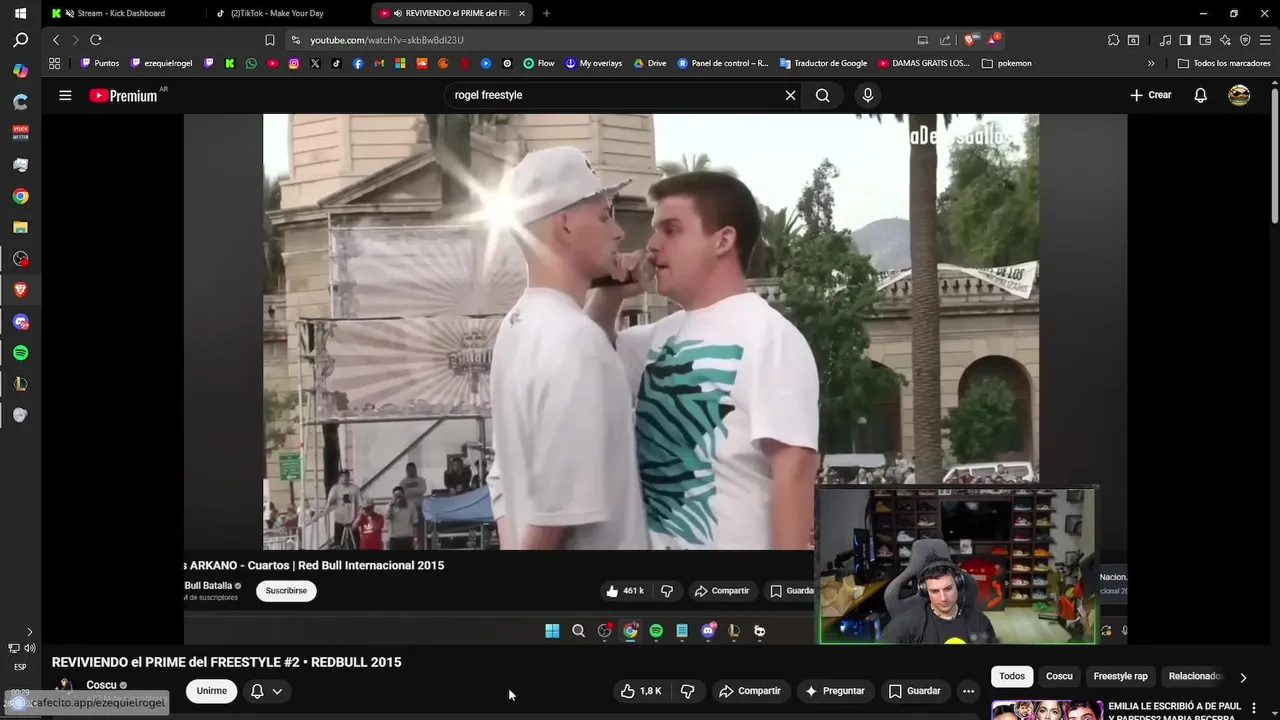1280x720 pixels.
Task: Open the Traductor de Google bookmark
Action: 823,63
